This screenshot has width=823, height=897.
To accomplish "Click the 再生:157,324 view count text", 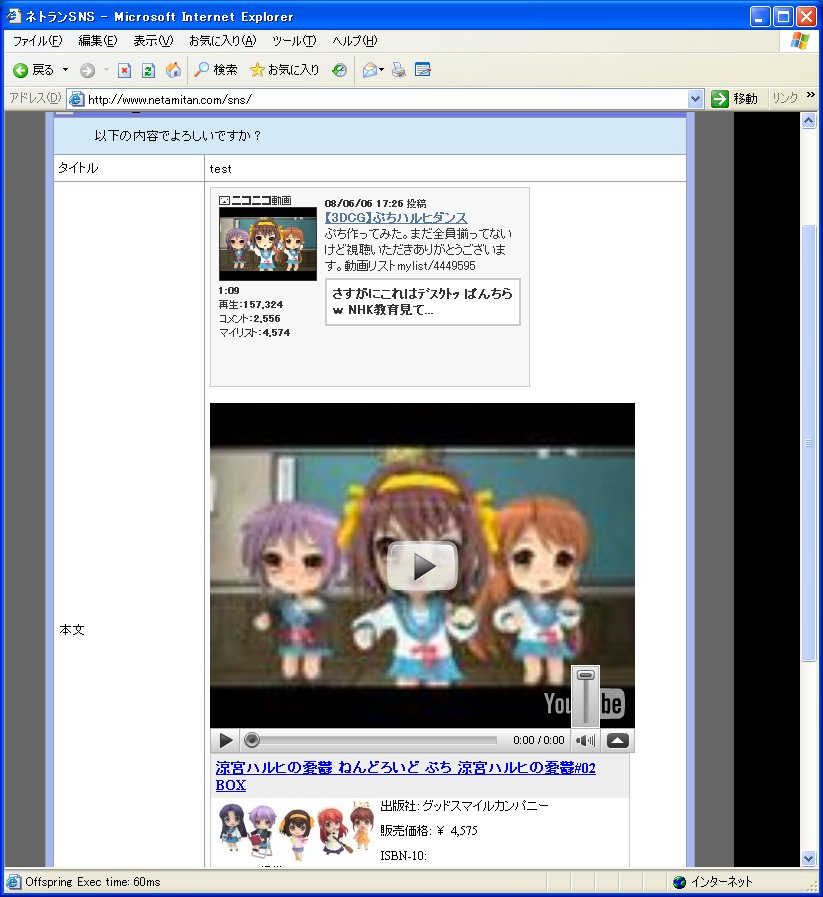I will click(251, 305).
